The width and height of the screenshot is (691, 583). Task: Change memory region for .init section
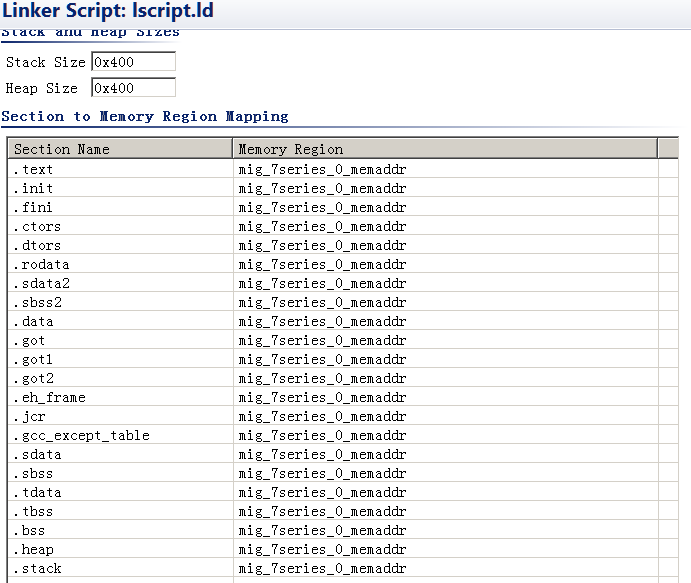coord(446,188)
